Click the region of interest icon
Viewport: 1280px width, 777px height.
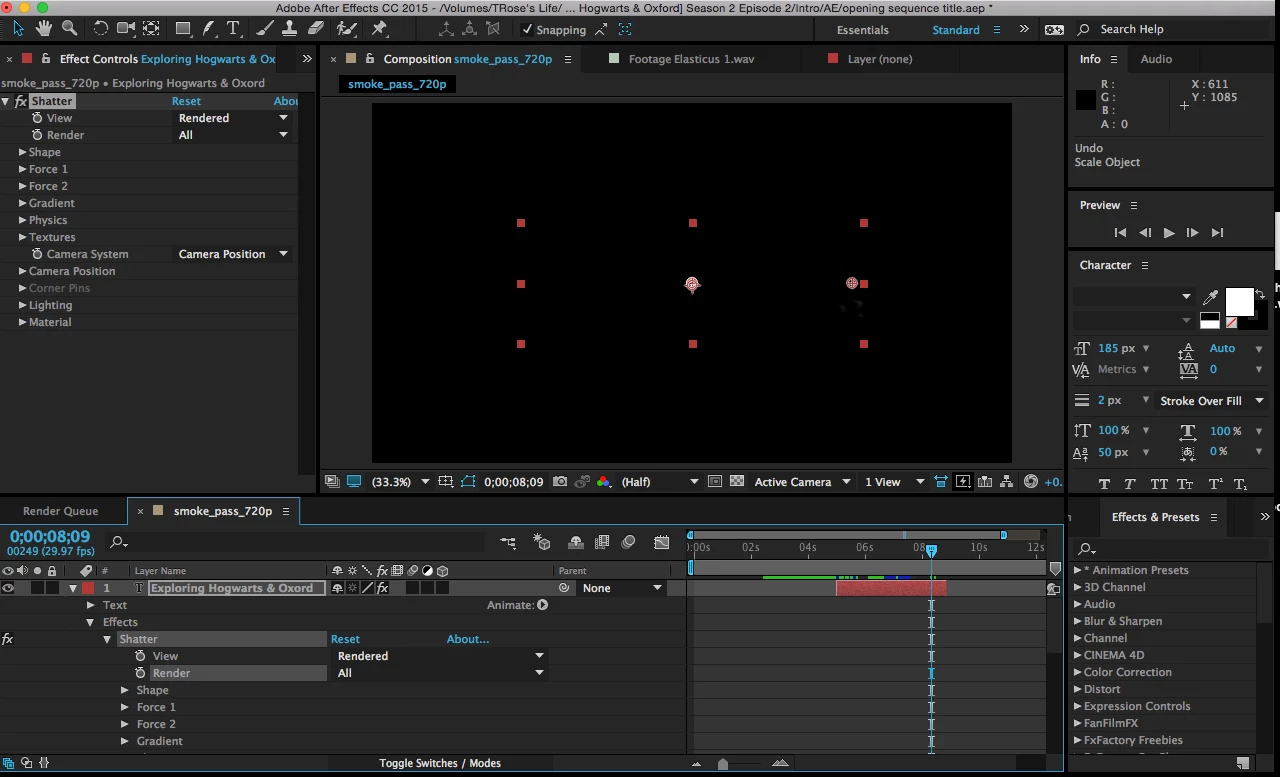pos(714,482)
